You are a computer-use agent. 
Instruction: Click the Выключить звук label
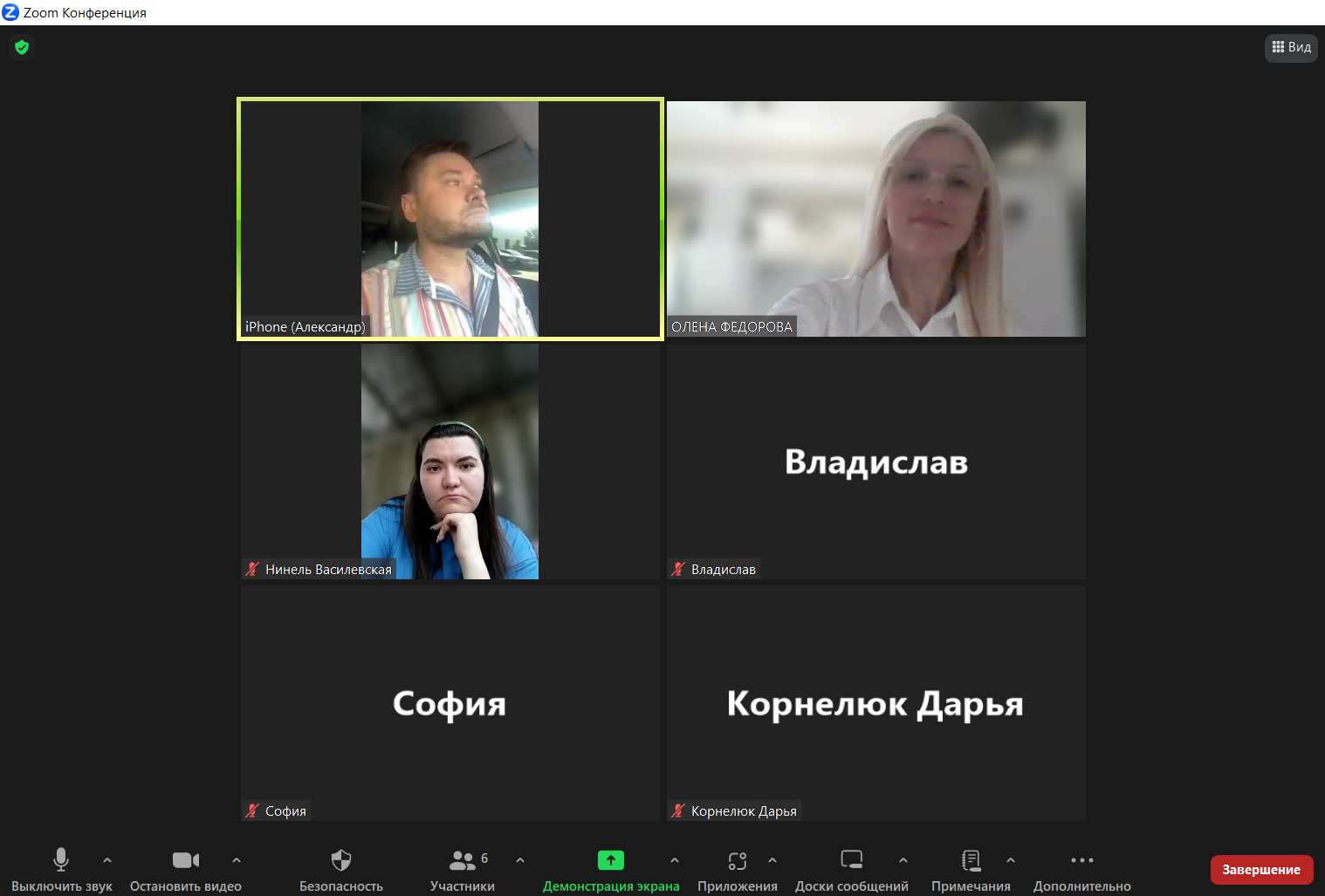pos(62,886)
